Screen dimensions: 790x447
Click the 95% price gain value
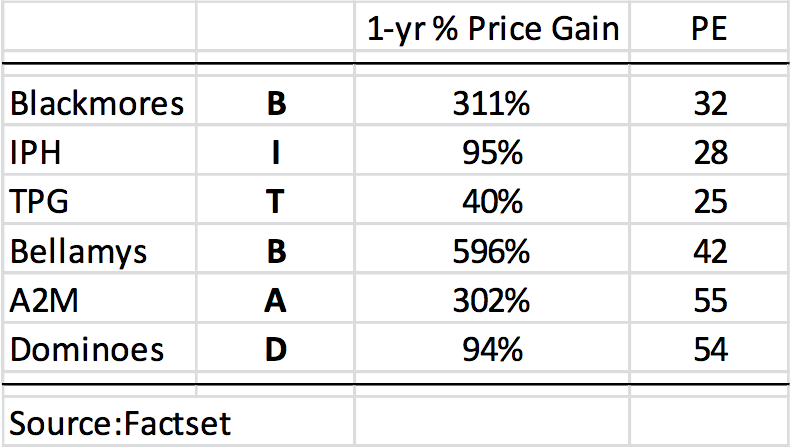click(493, 152)
